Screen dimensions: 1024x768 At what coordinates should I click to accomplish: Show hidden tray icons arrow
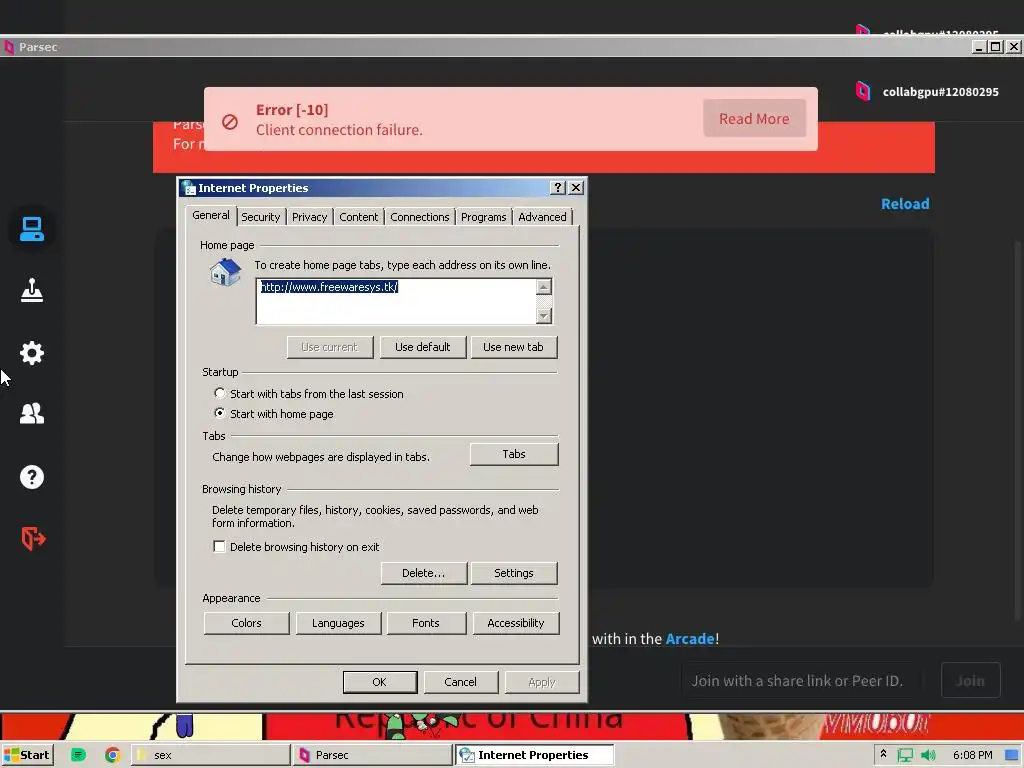(884, 754)
